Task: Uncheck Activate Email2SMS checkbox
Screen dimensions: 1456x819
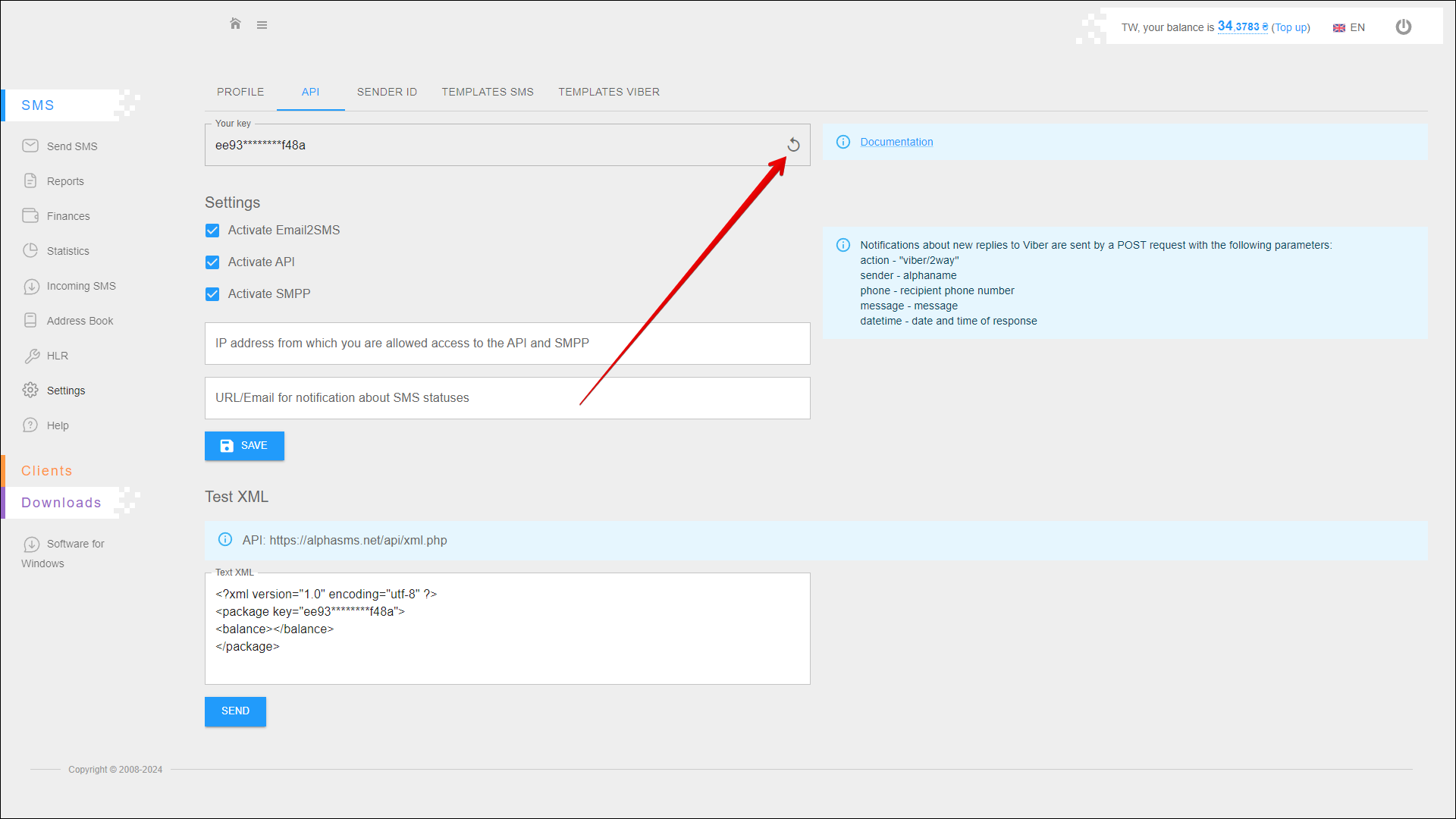Action: [212, 231]
